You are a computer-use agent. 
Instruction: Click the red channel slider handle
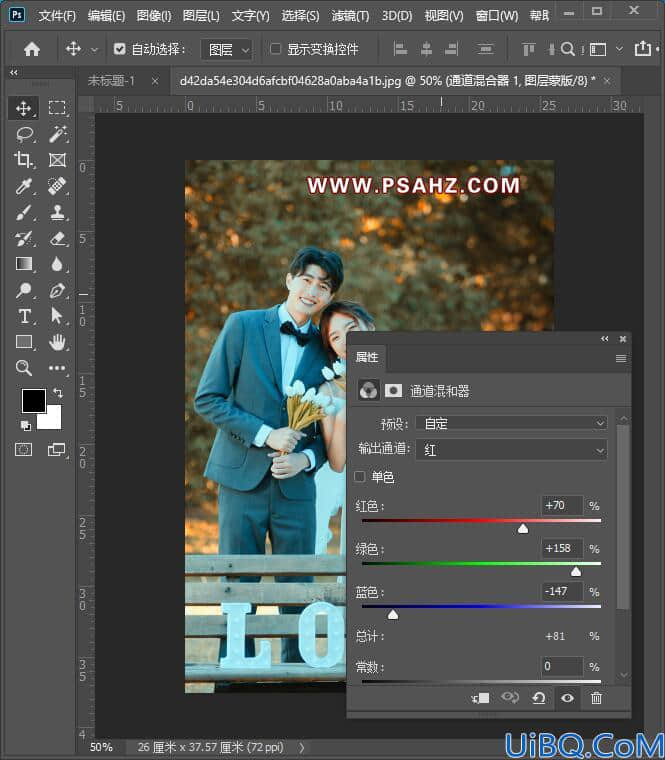(523, 528)
